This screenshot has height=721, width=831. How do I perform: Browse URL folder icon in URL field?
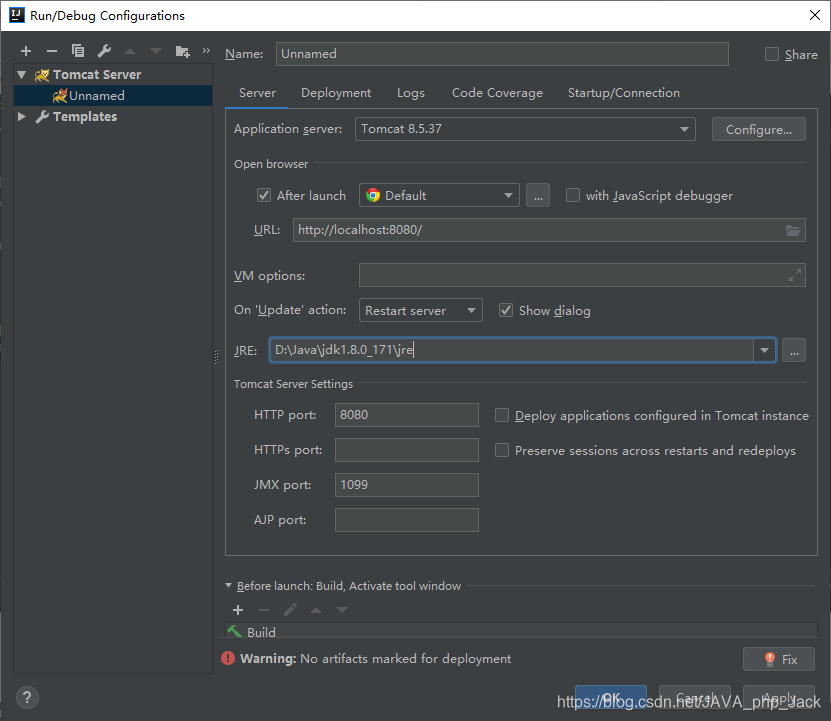[793, 230]
